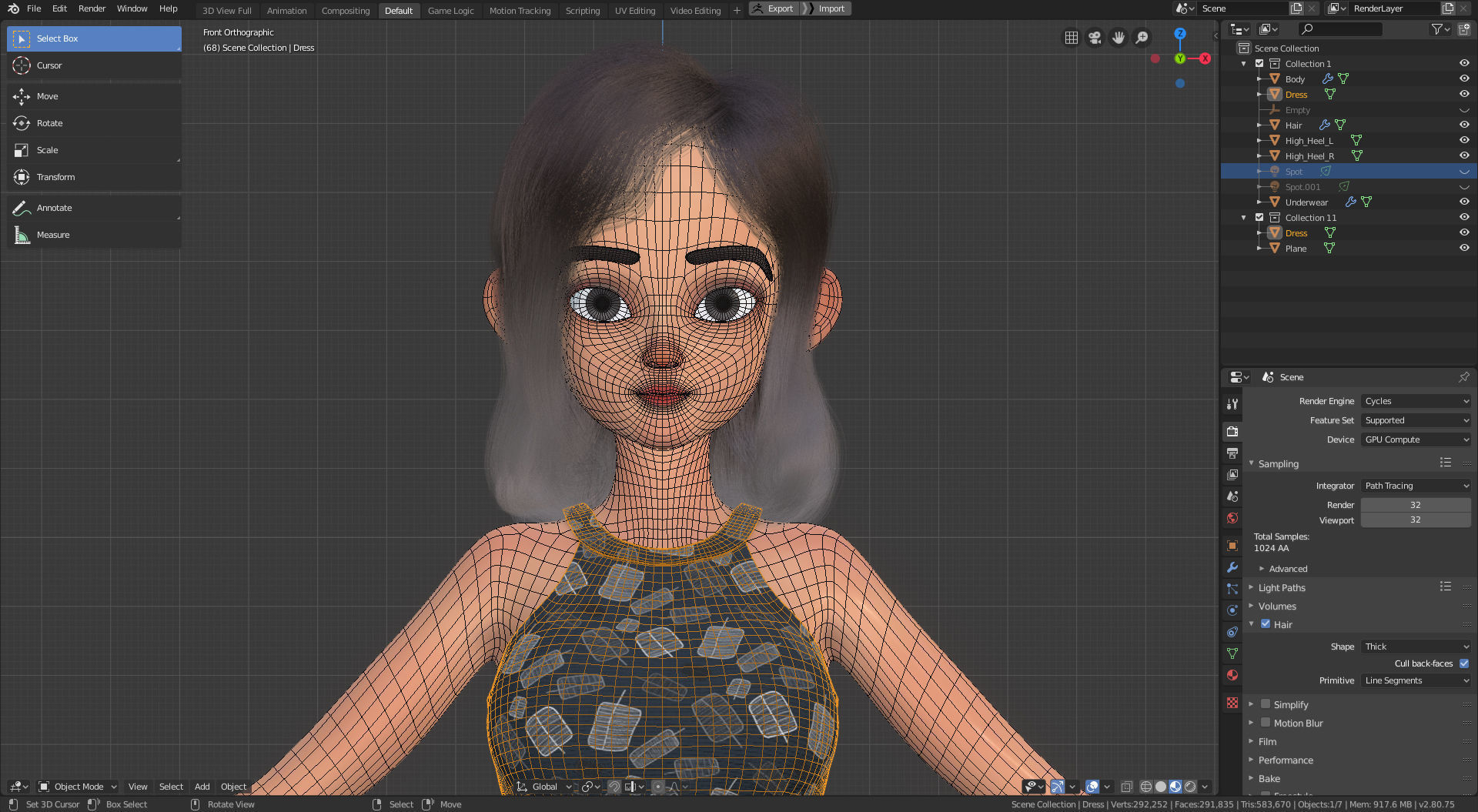Open the World properties tab
The height and width of the screenshot is (812, 1478).
1232,518
